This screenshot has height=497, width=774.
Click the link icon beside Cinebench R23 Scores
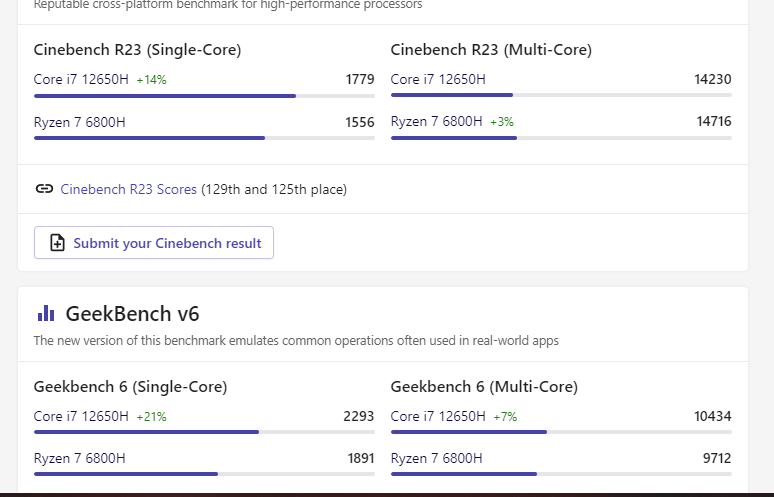[x=44, y=189]
